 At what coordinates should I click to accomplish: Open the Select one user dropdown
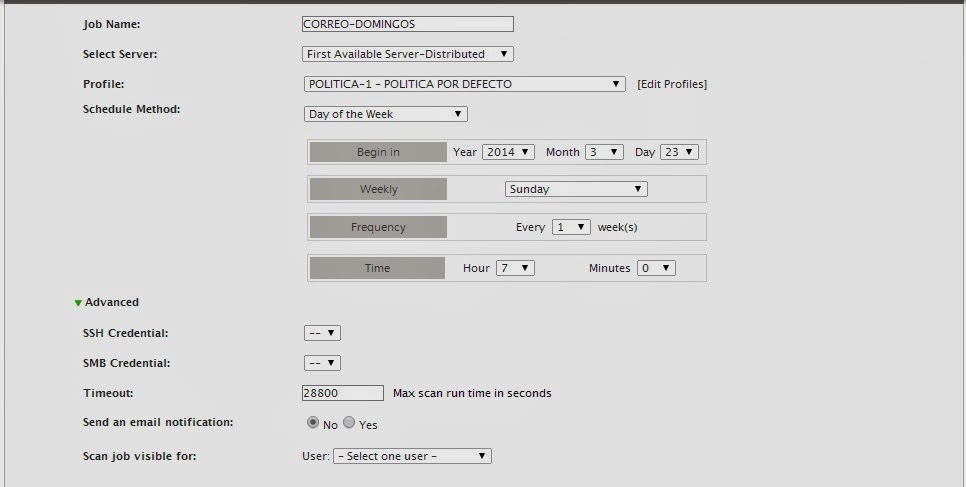tap(412, 456)
